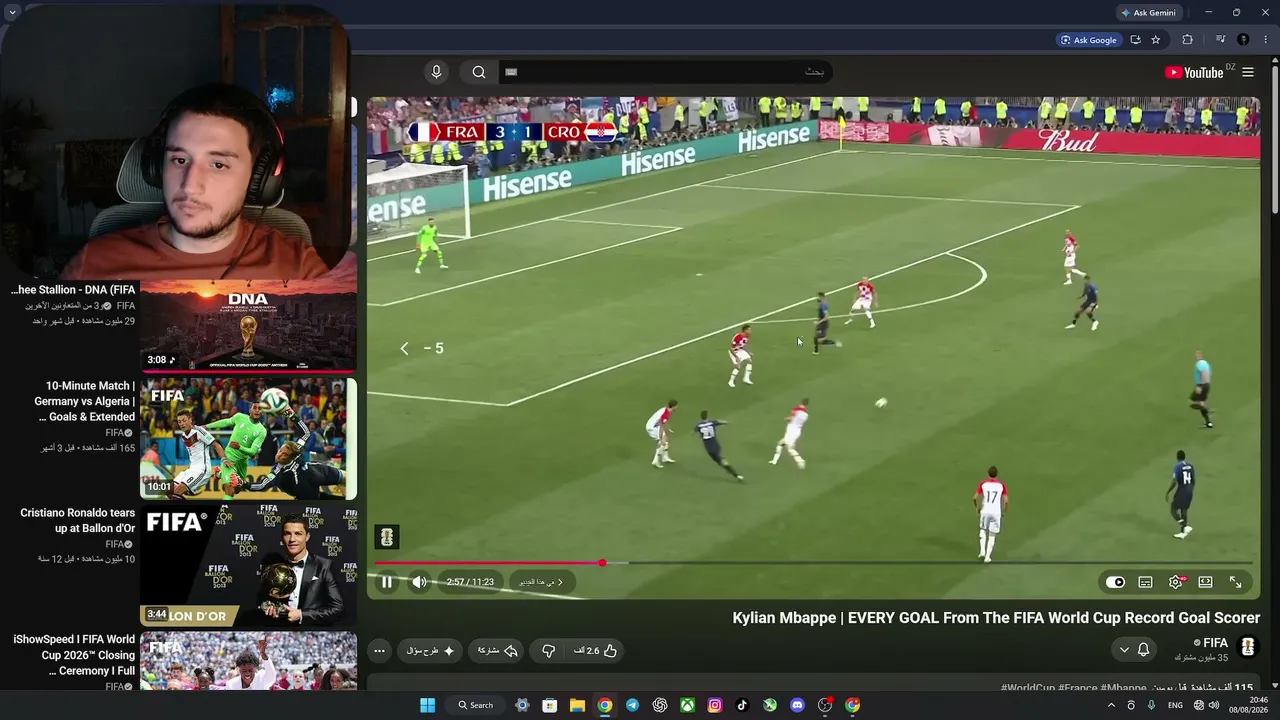Dislike the video with thumbs down
This screenshot has height=720, width=1280.
(x=548, y=651)
